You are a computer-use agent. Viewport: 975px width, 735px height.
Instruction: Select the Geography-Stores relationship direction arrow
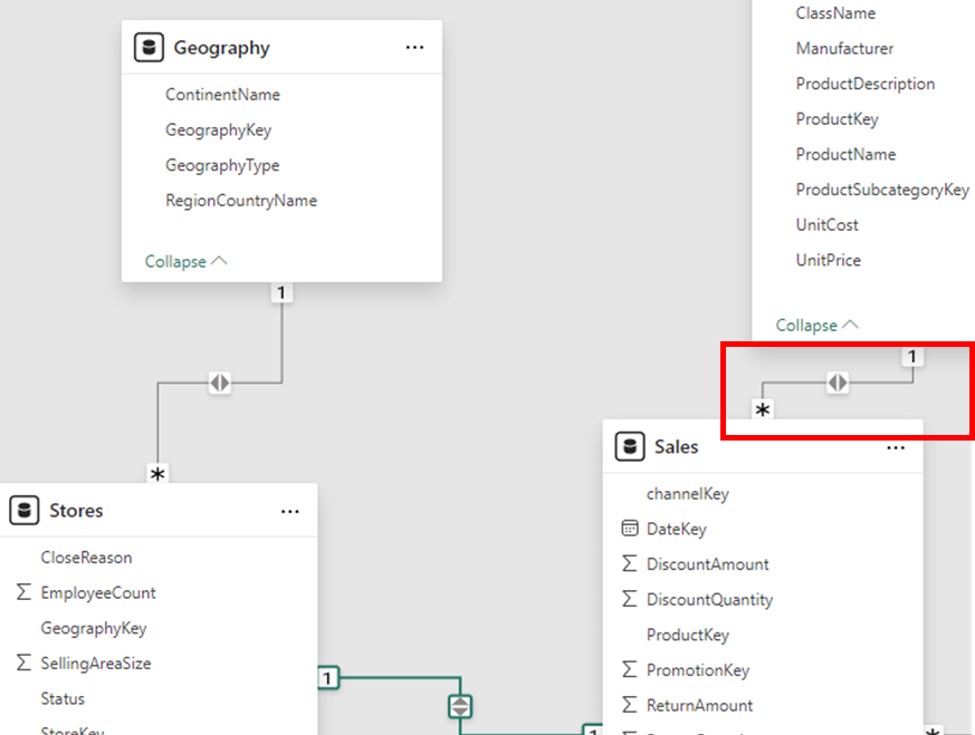(219, 382)
